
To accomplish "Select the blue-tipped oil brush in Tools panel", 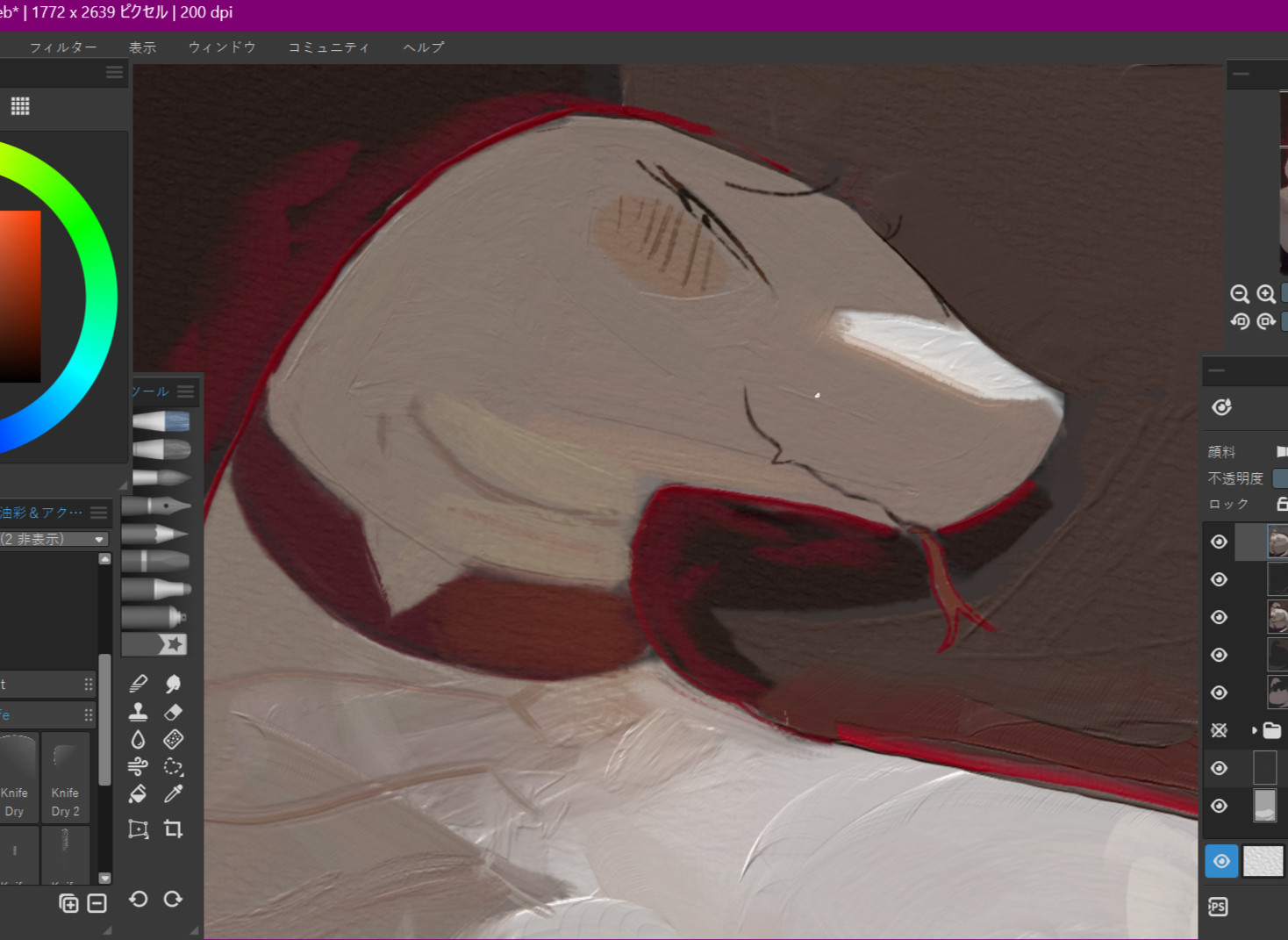I will [x=161, y=421].
